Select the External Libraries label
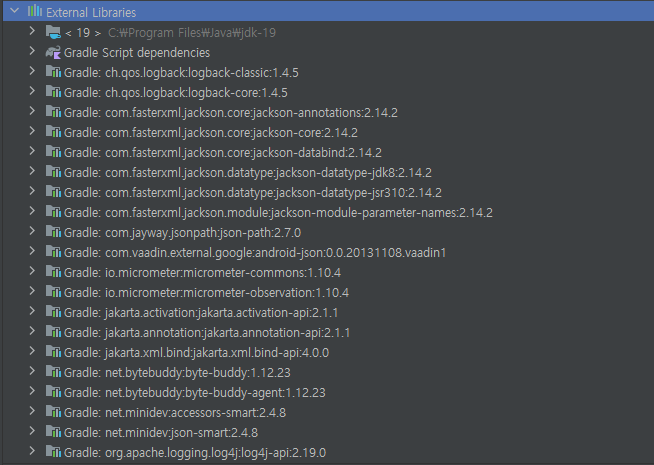654x465 pixels. pyautogui.click(x=91, y=13)
